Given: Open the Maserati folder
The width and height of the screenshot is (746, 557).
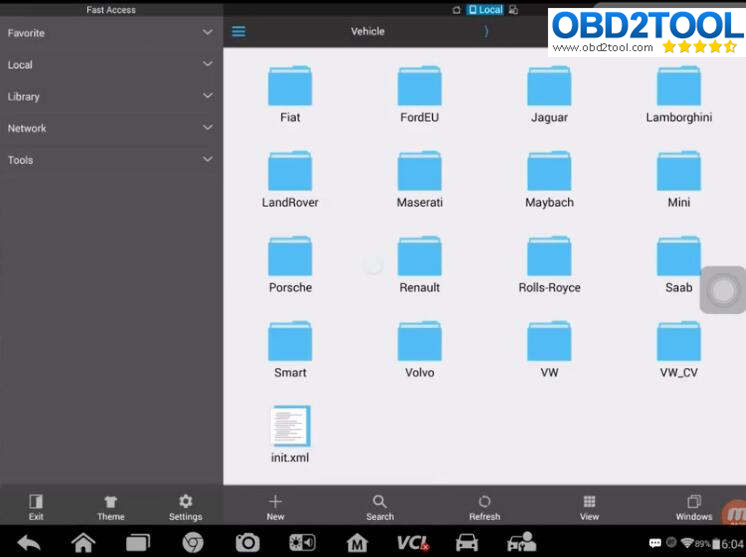Looking at the screenshot, I should 419,179.
